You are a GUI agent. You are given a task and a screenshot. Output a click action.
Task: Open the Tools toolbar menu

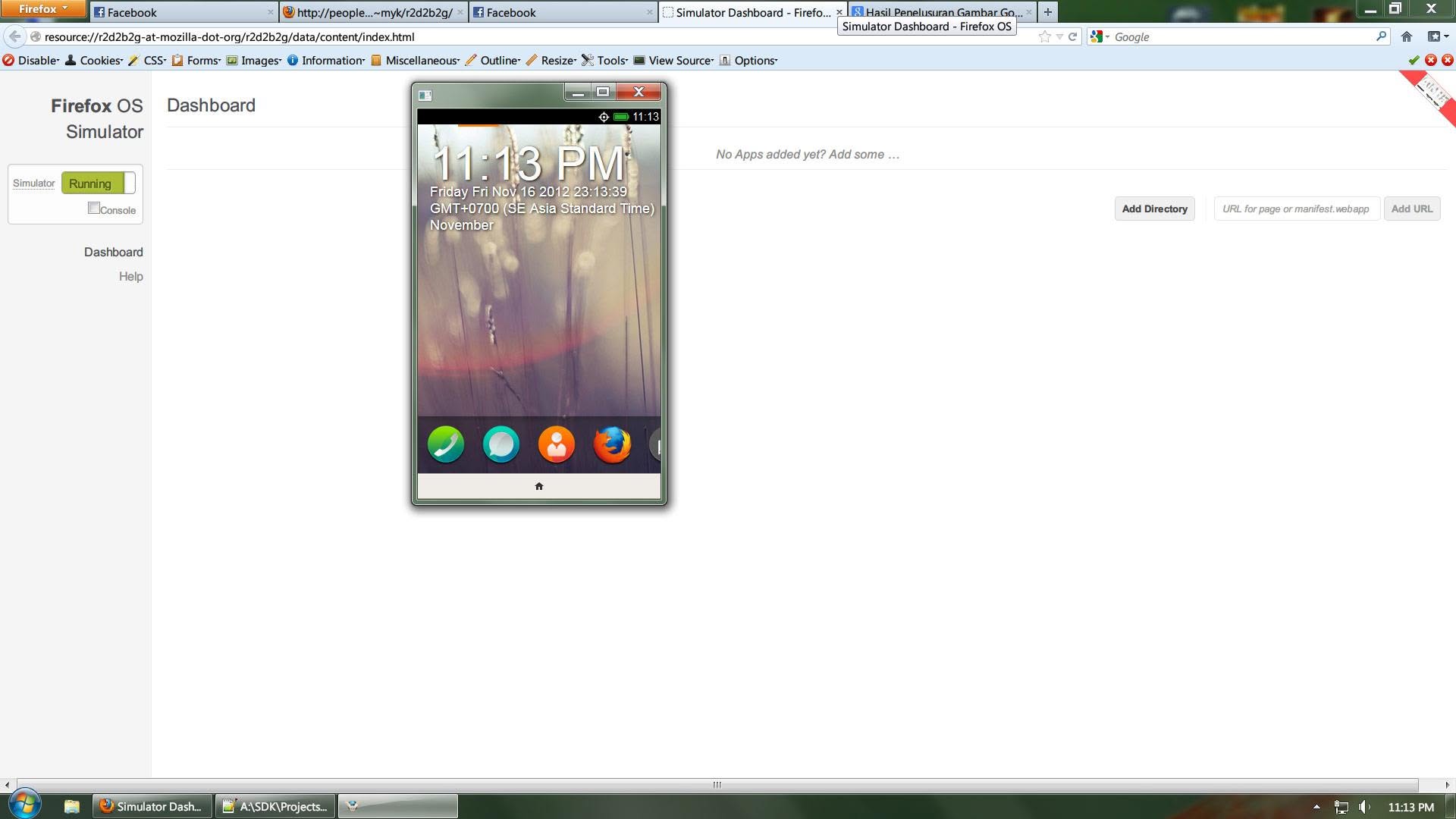(x=605, y=60)
